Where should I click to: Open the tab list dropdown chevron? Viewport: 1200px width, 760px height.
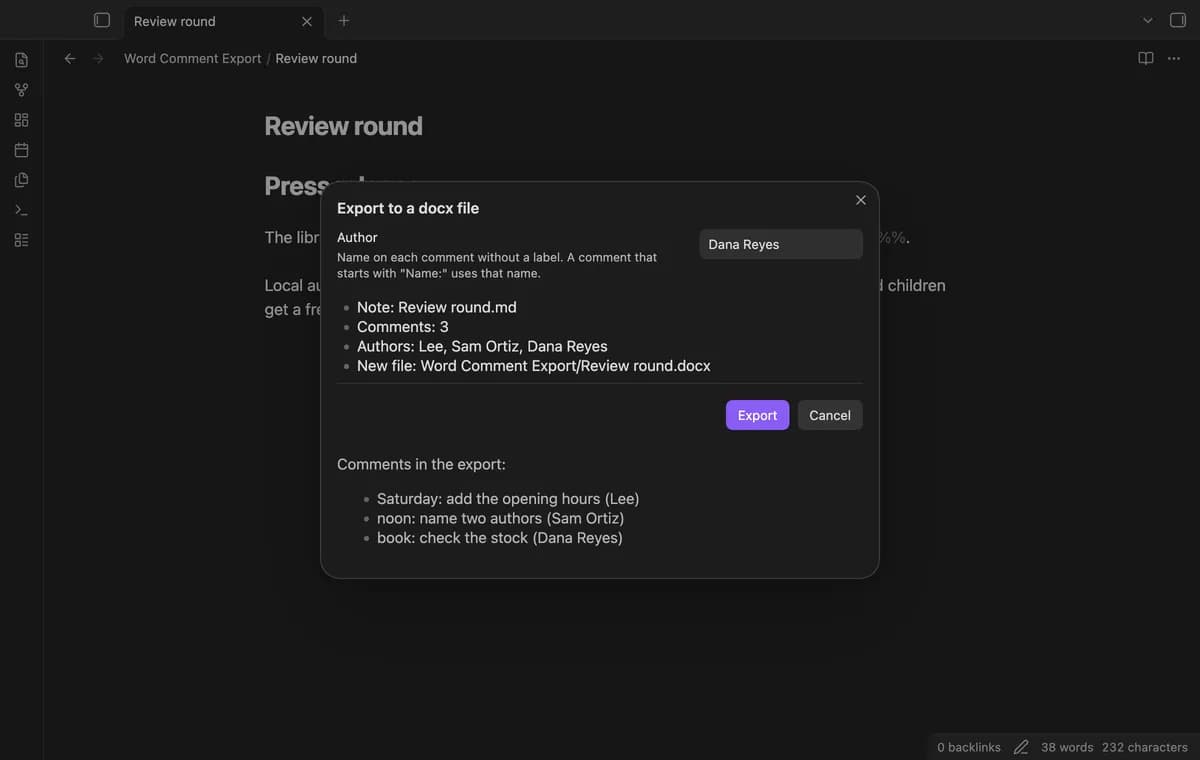tap(1147, 20)
